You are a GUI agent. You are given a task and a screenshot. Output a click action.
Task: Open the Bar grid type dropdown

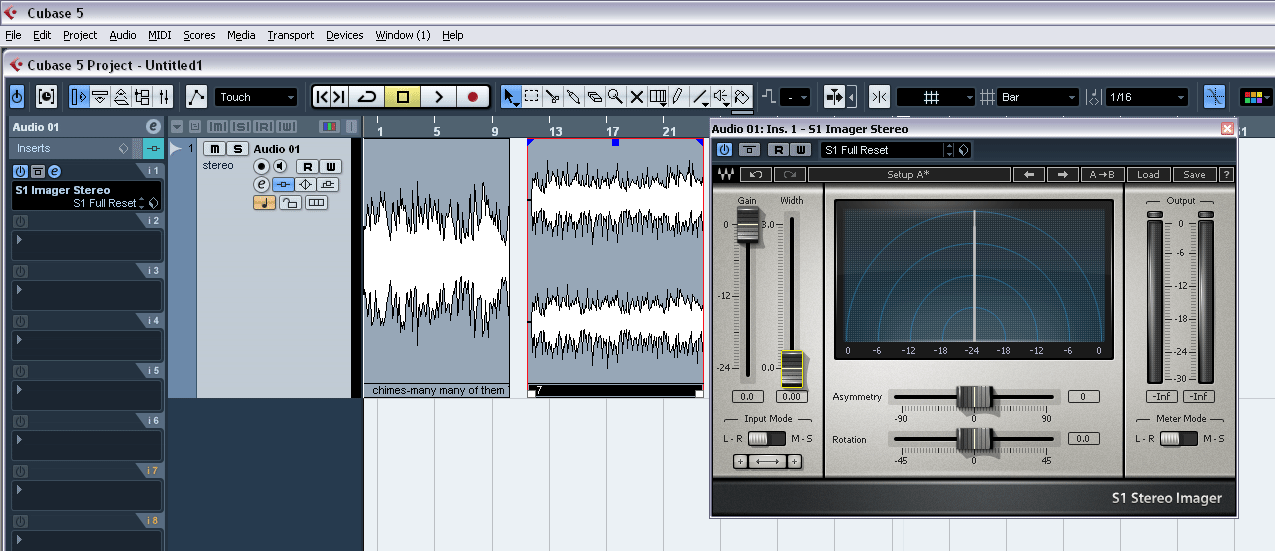point(1038,97)
